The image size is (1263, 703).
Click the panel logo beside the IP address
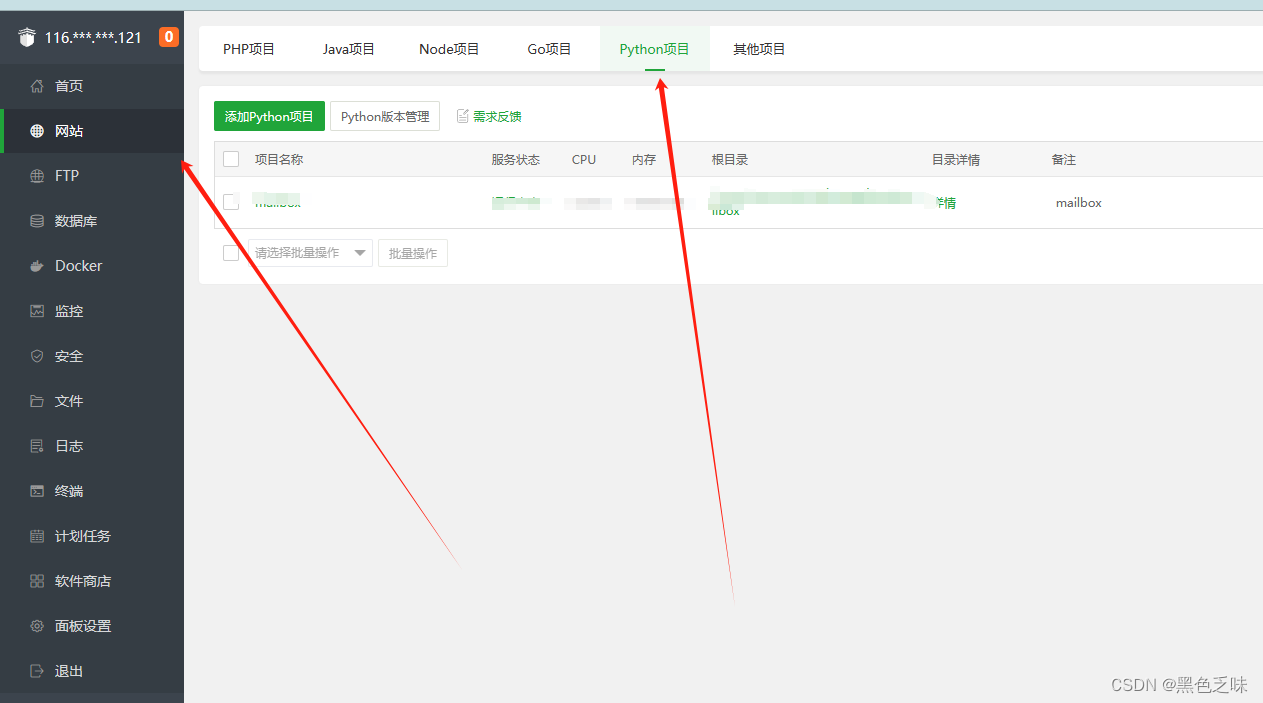coord(27,38)
